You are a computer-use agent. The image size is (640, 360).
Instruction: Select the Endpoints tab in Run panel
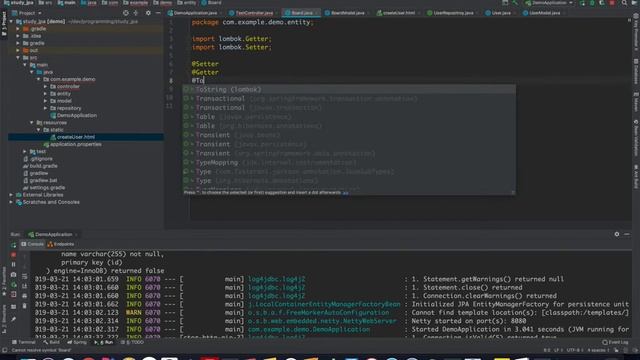(x=61, y=244)
